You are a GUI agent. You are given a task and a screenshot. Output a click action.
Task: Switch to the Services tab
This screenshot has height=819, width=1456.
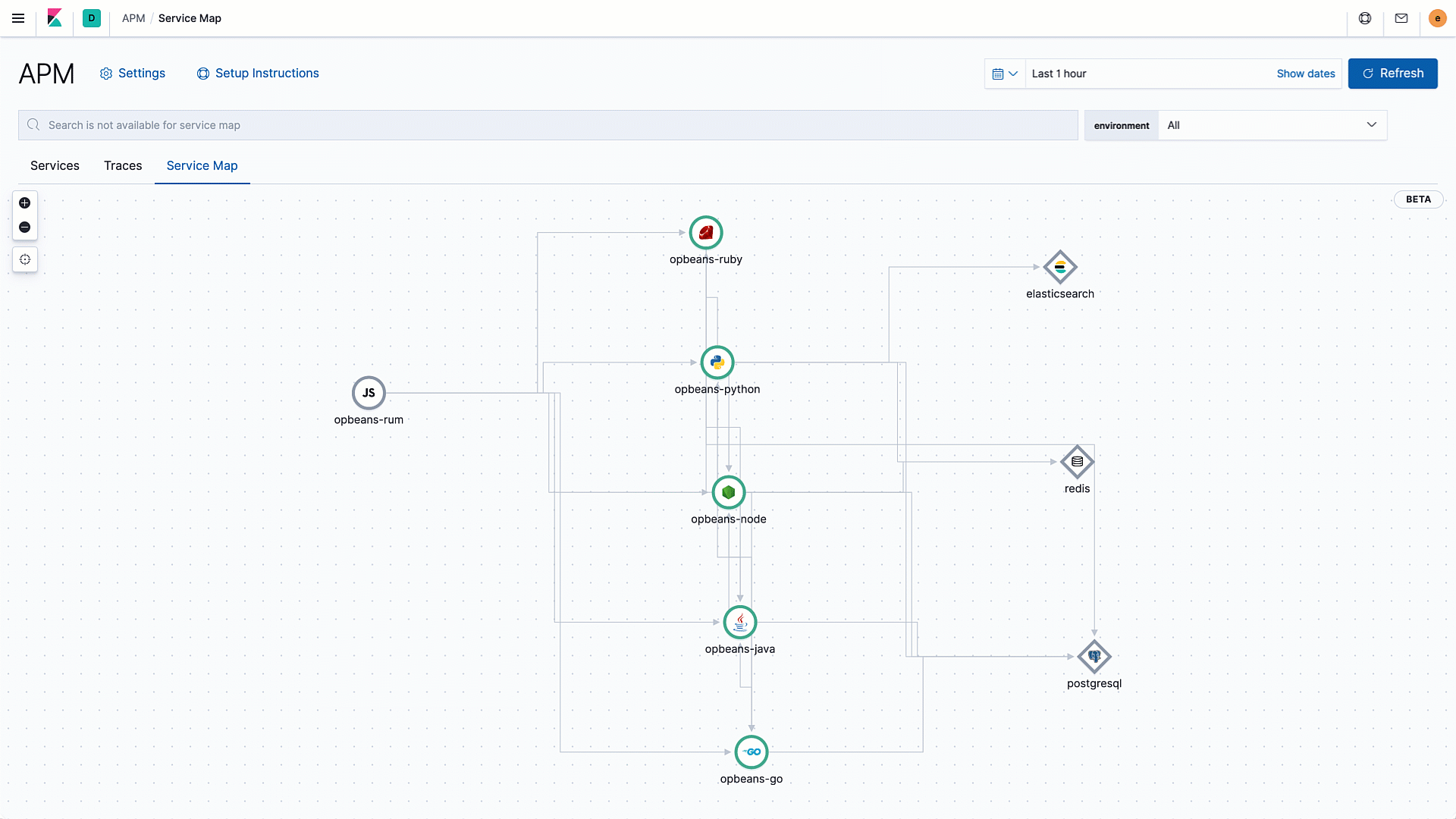55,165
